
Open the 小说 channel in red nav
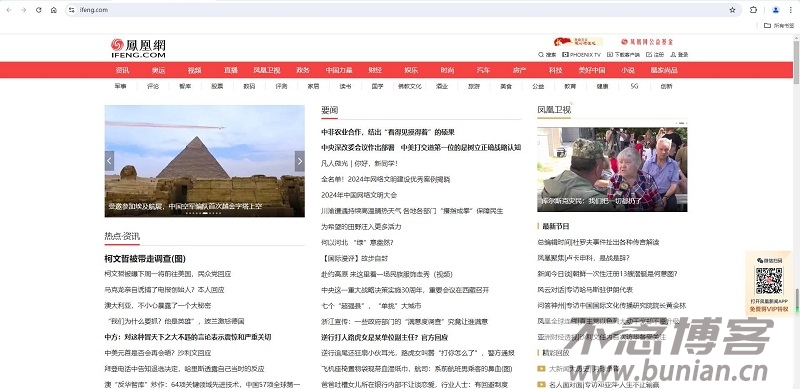(x=628, y=70)
